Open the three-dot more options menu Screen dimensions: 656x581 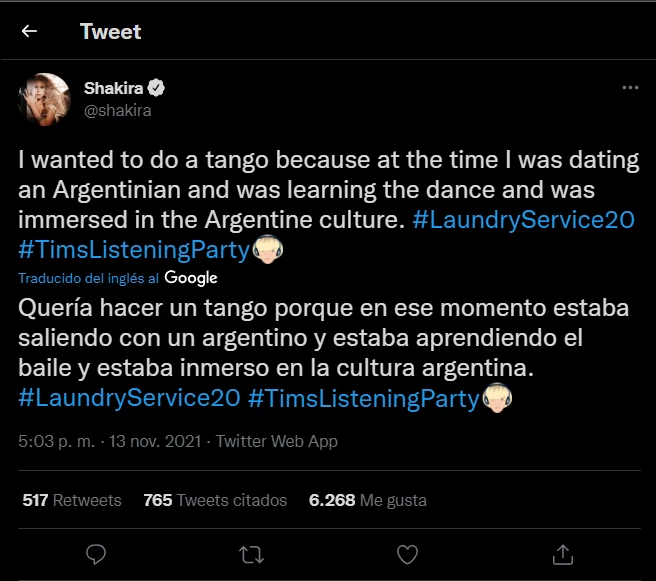[630, 88]
